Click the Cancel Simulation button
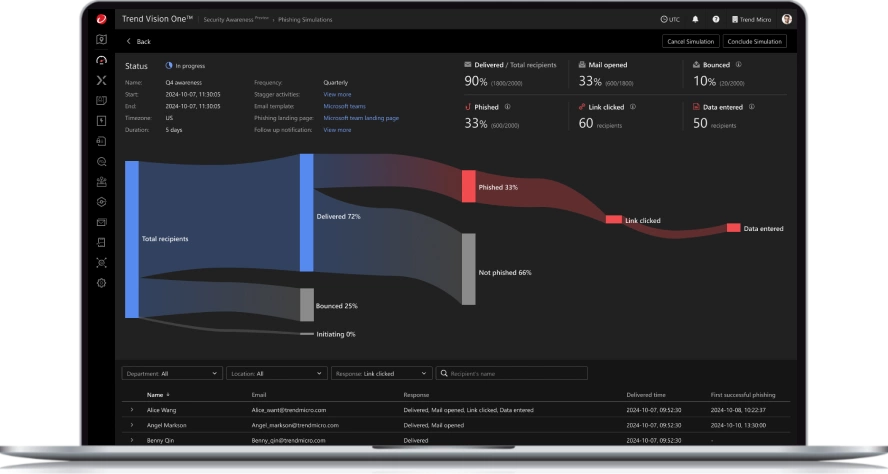Viewport: 888px width, 474px height. click(x=690, y=41)
